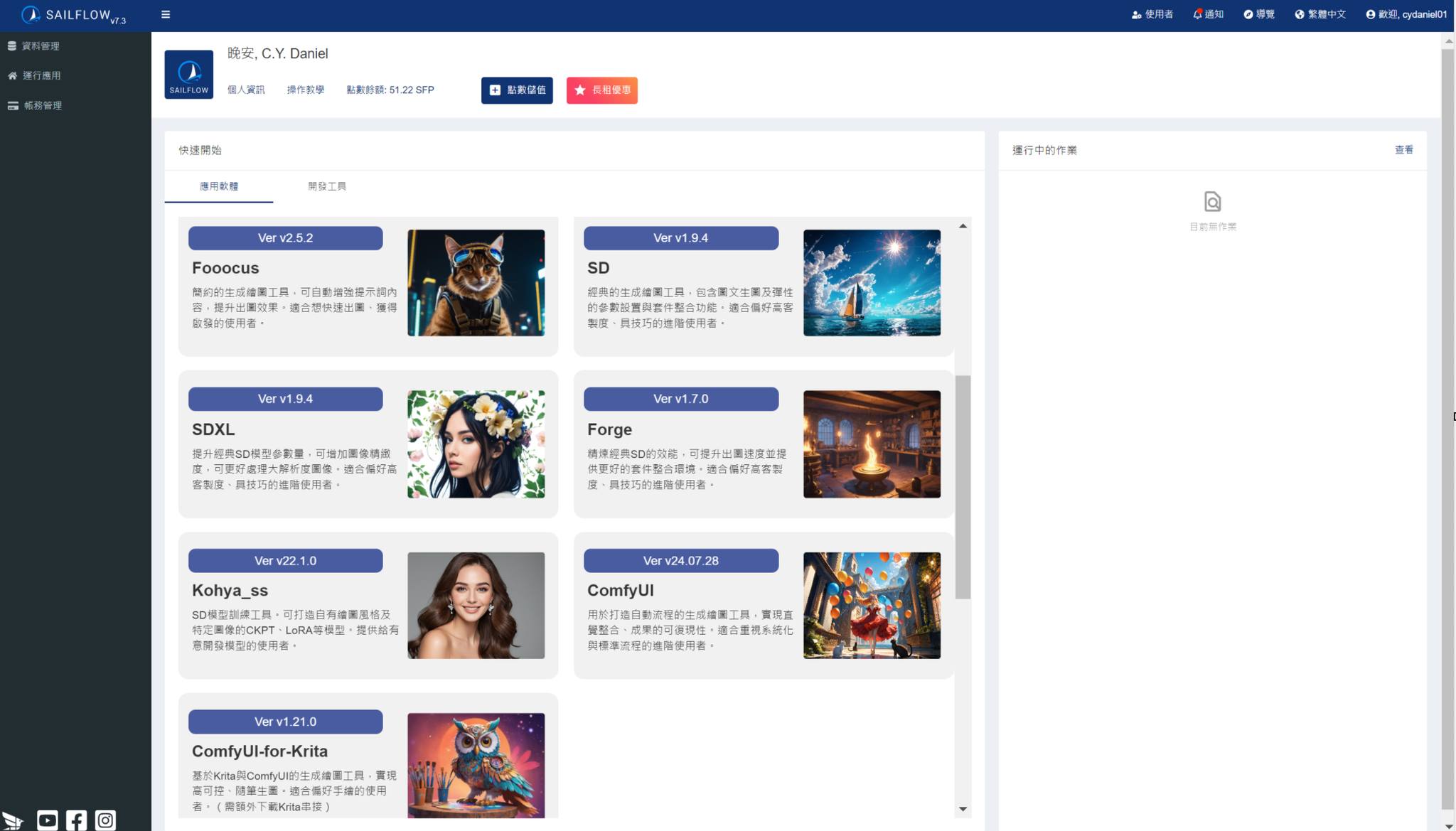Open the YouTube icon in sidebar footer
Screen dimensions: 1456x831
coord(47,820)
